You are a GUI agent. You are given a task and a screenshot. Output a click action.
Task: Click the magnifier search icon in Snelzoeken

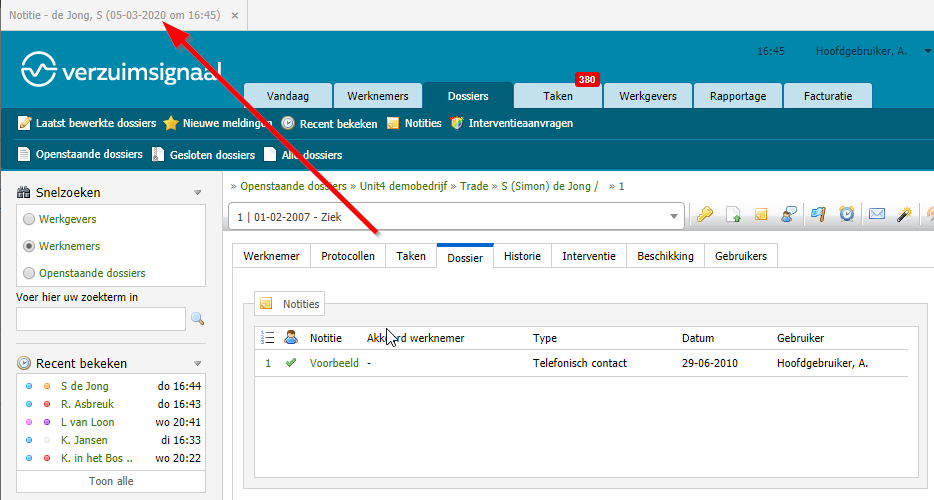(197, 319)
